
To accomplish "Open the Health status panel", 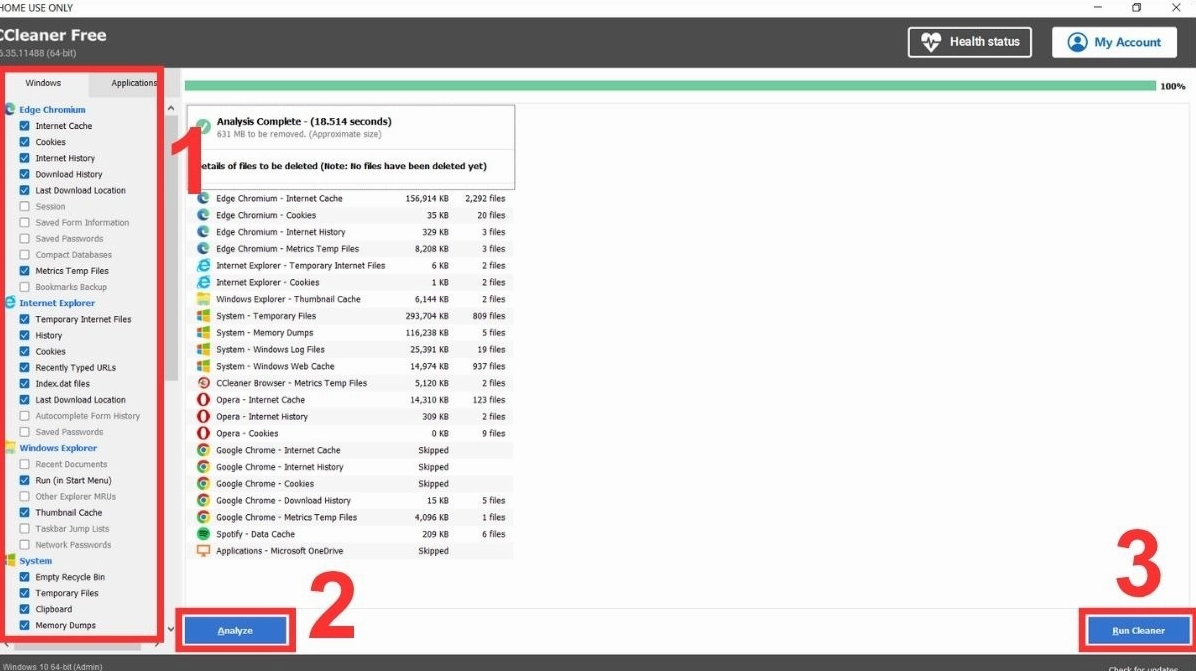I will [x=968, y=42].
